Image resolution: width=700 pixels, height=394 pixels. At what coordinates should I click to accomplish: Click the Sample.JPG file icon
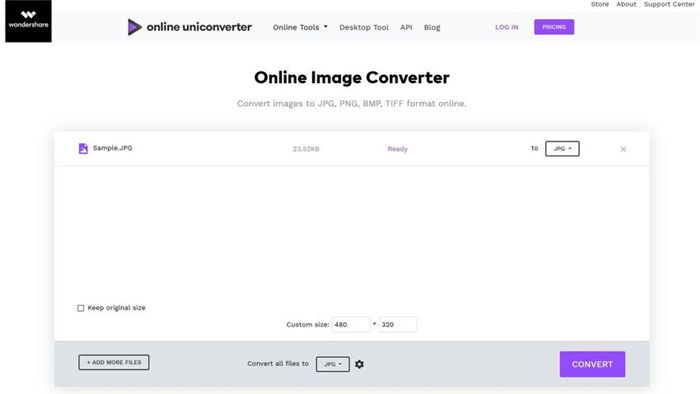point(83,149)
